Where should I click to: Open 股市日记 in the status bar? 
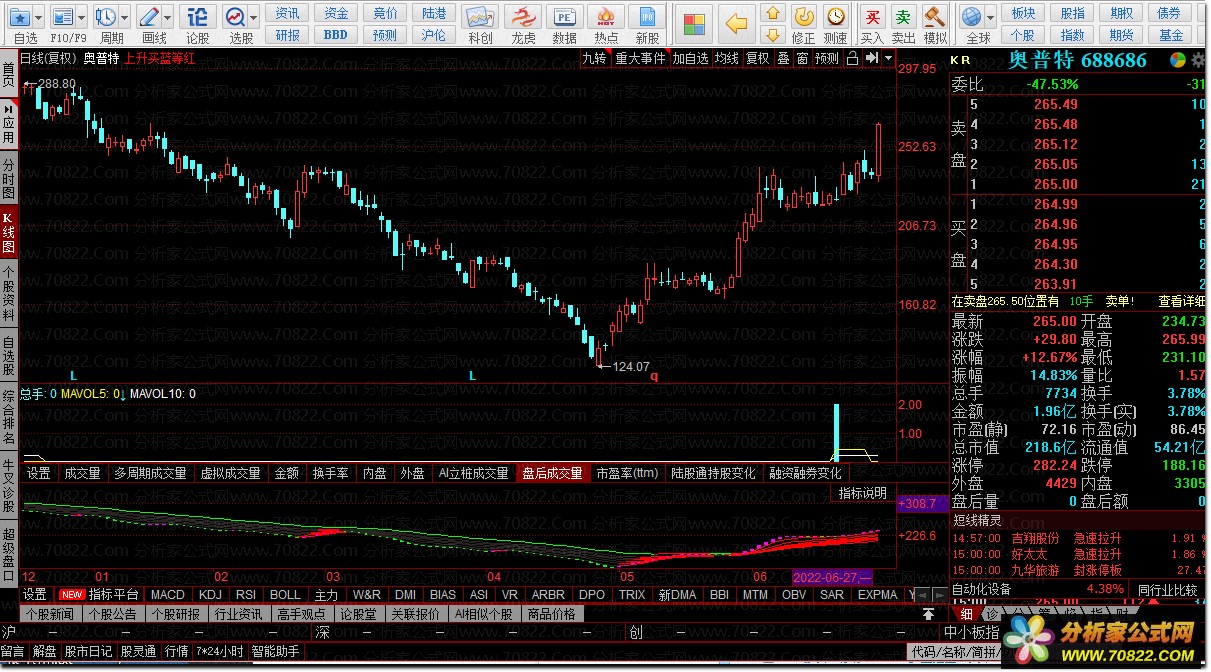click(x=89, y=652)
